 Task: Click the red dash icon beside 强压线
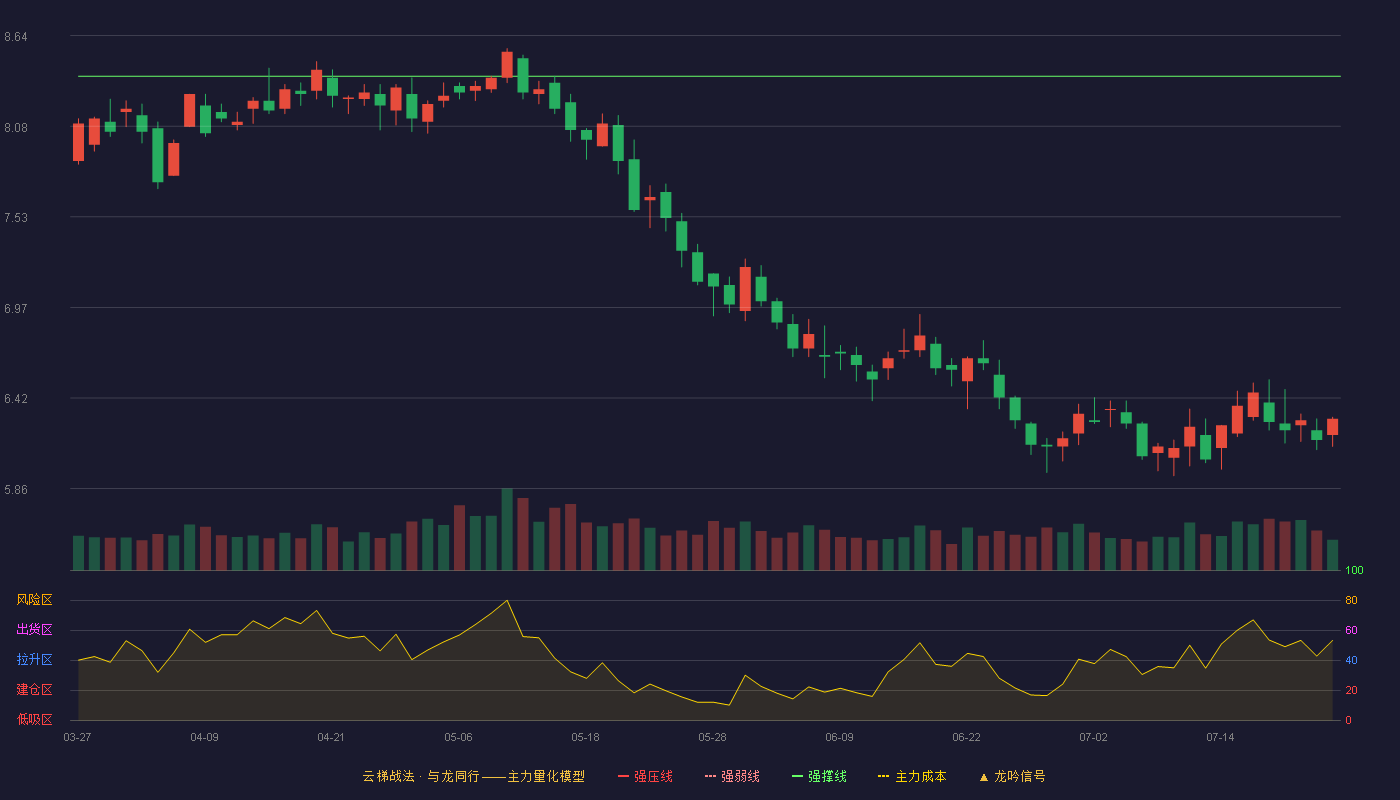(623, 776)
